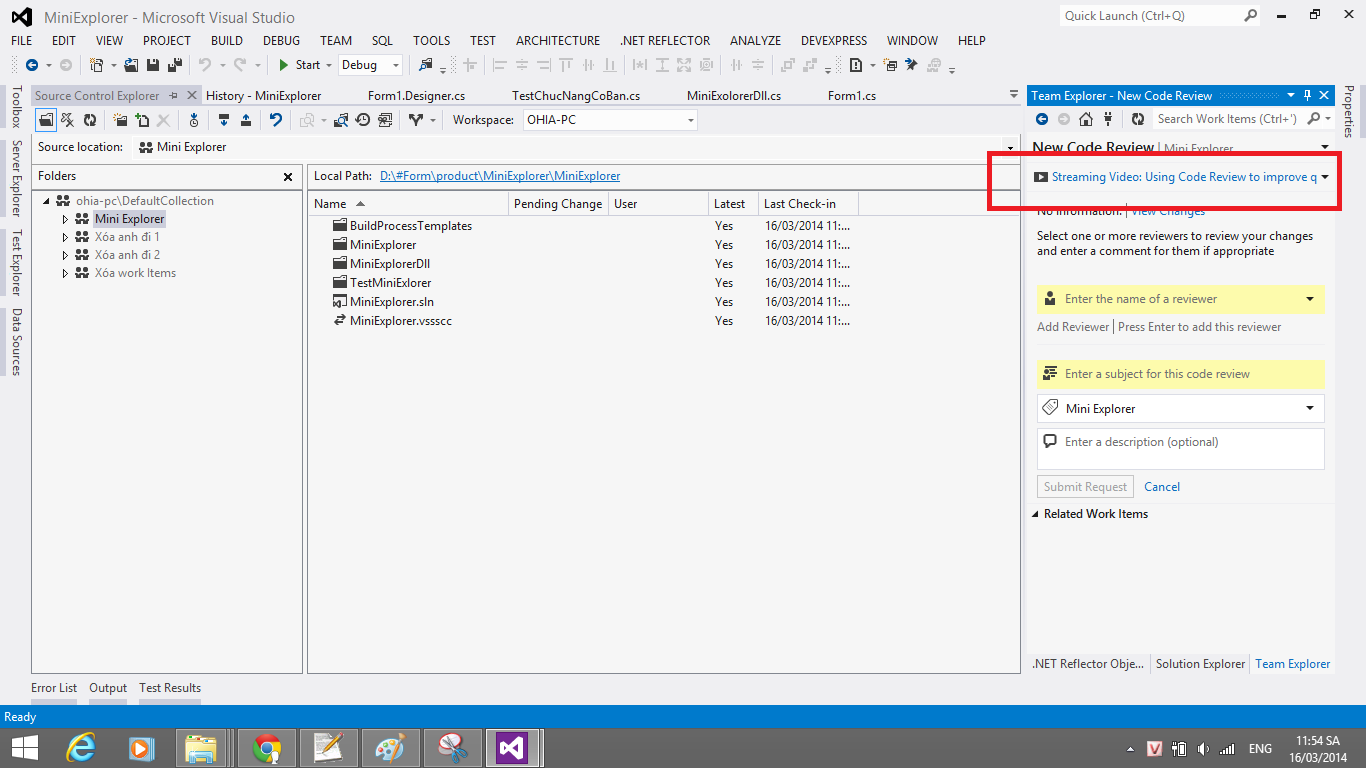Select the MiniExplorer.sln file
Image resolution: width=1366 pixels, height=768 pixels.
391,302
